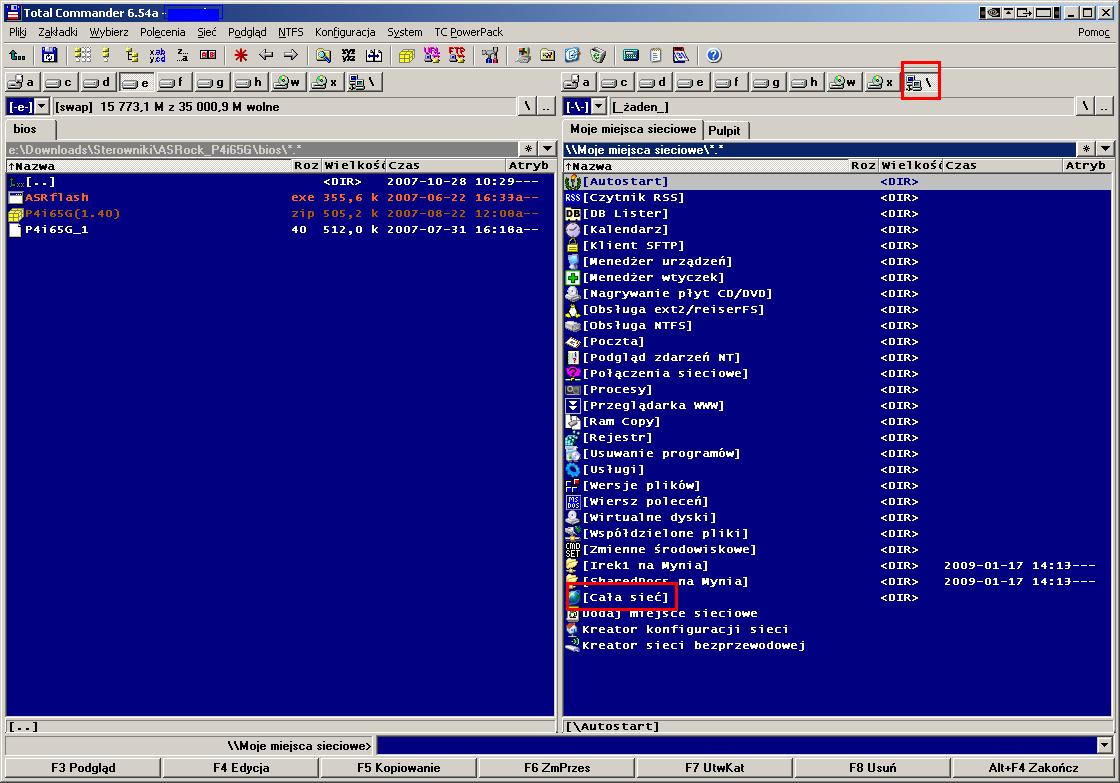Select the bios tab in left panel
The height and width of the screenshot is (783, 1120).
click(x=29, y=129)
